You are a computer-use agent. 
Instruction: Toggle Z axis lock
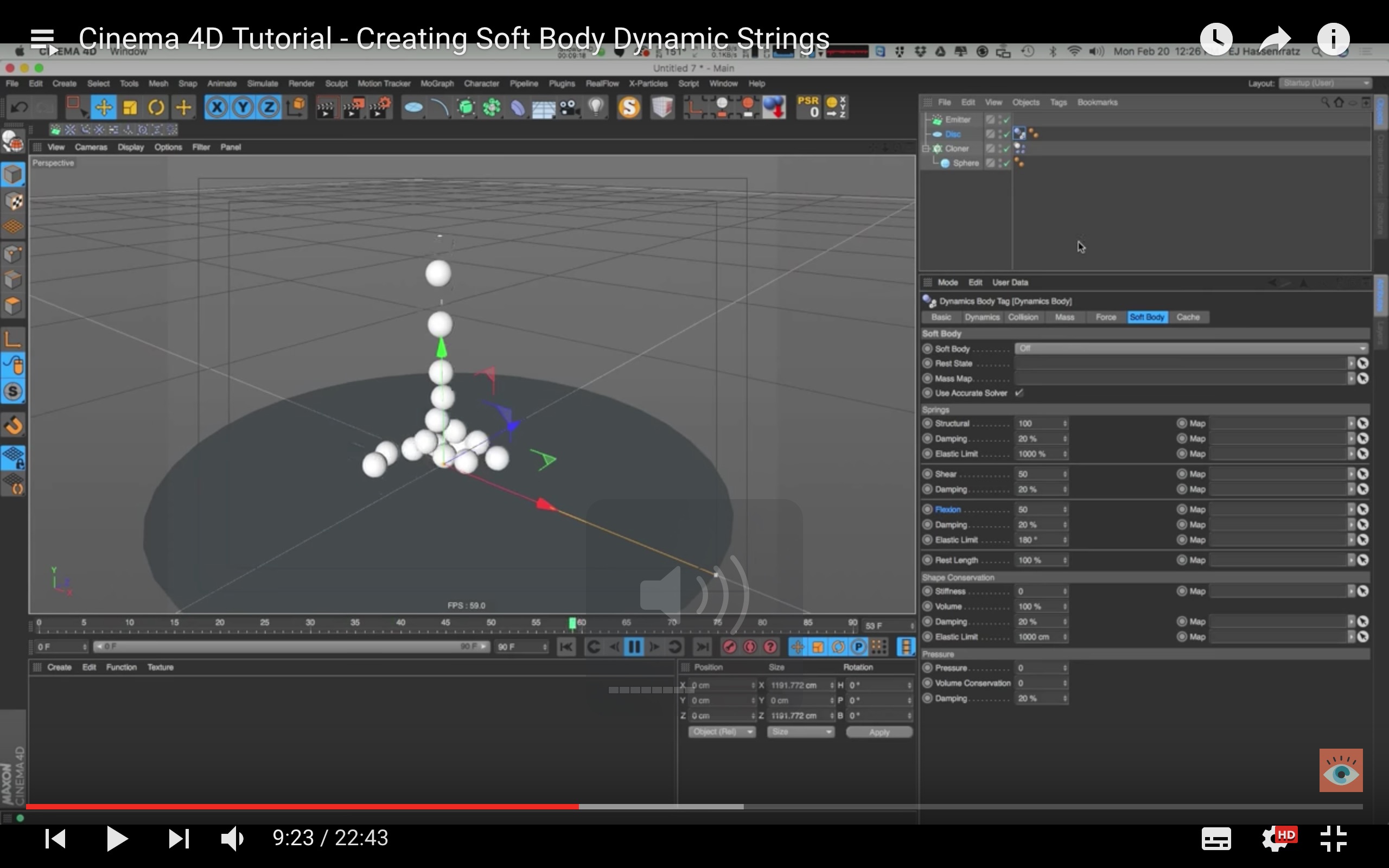(x=269, y=107)
